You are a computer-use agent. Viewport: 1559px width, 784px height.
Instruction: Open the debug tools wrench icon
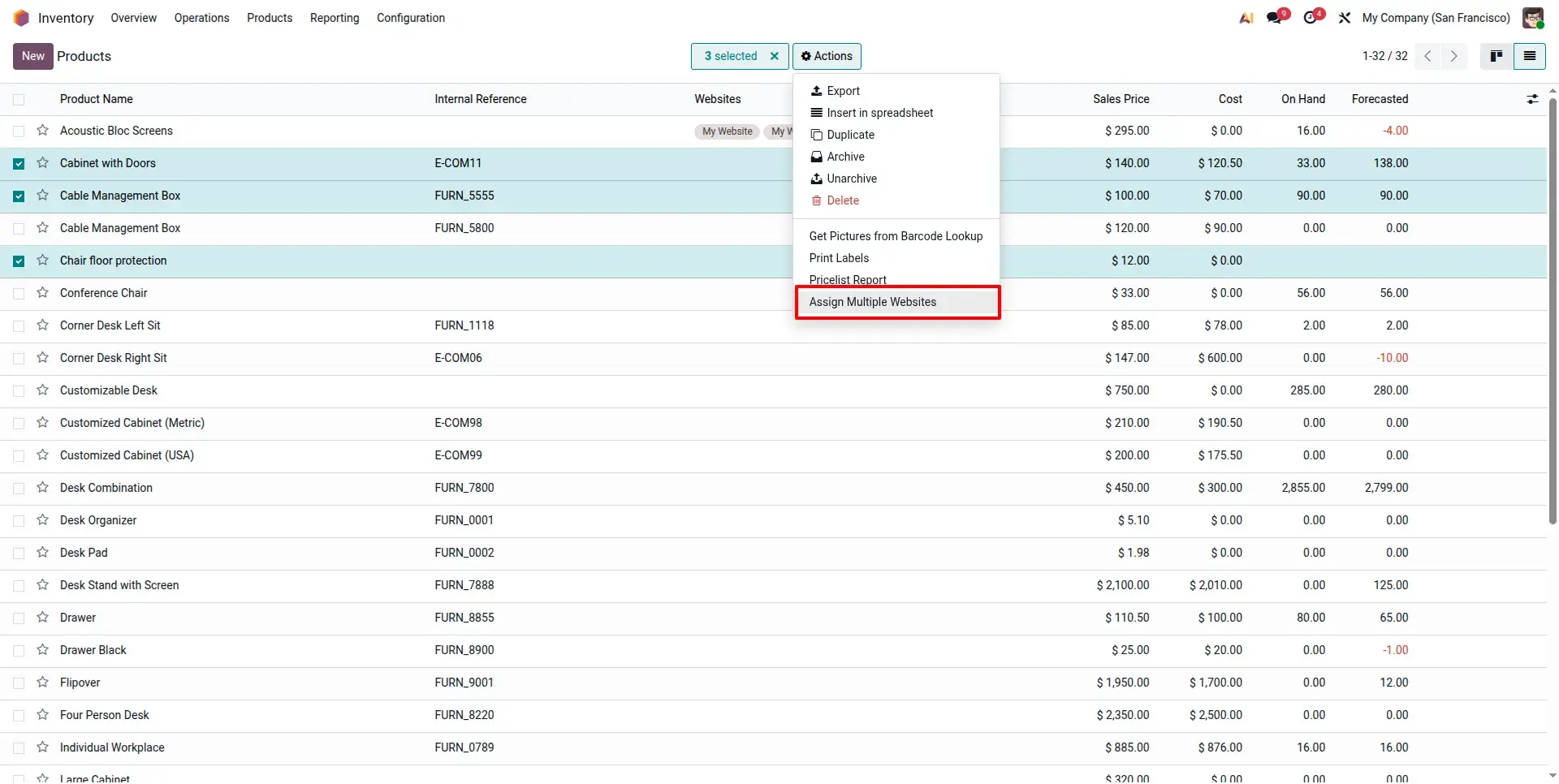[x=1345, y=18]
